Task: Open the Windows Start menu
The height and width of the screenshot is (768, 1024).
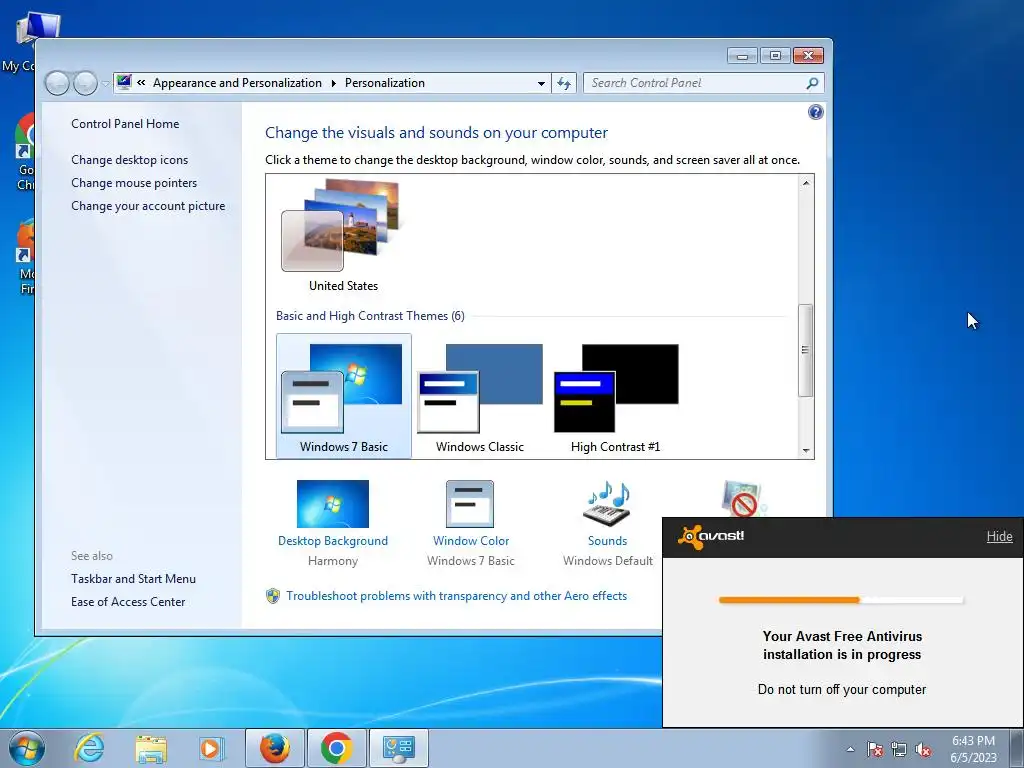Action: pyautogui.click(x=27, y=748)
